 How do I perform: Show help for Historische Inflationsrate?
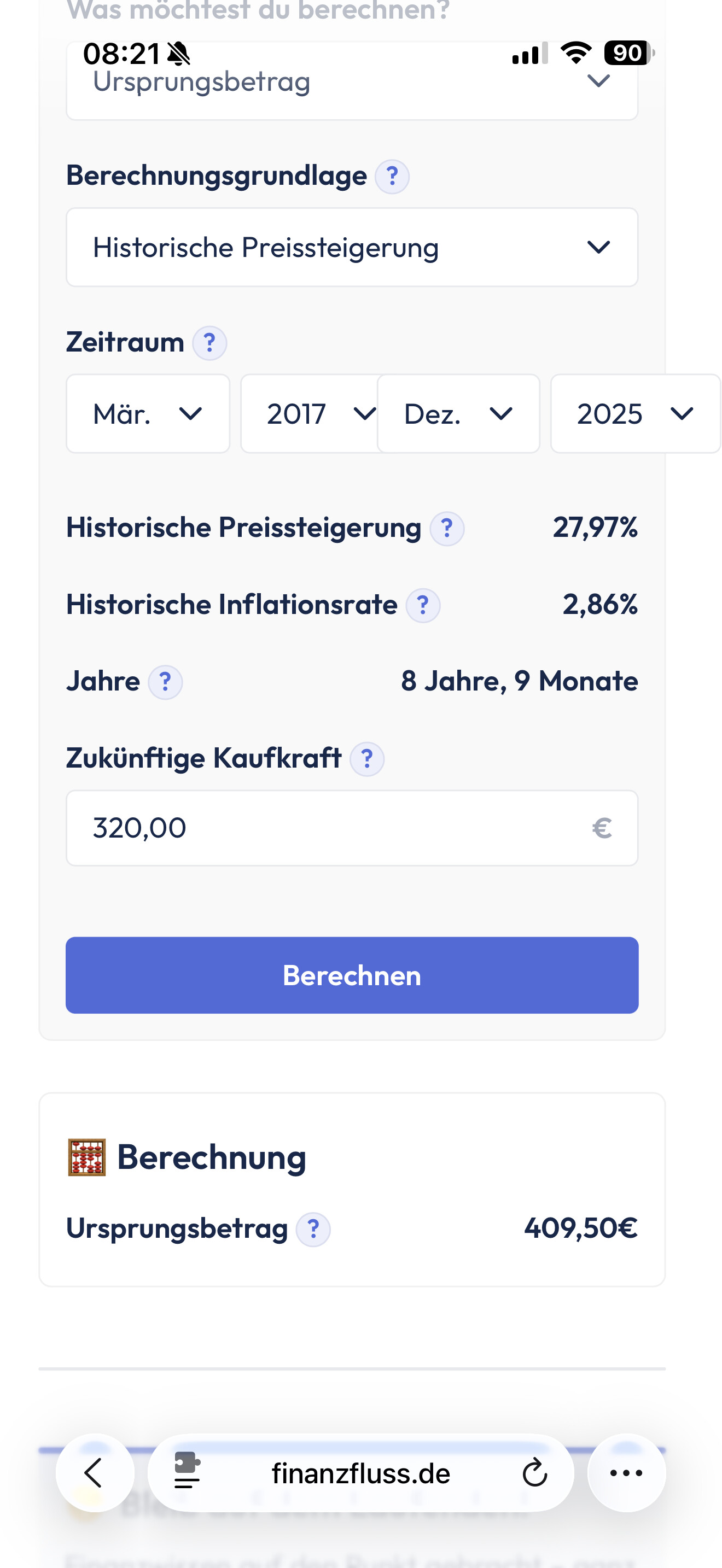click(x=423, y=606)
